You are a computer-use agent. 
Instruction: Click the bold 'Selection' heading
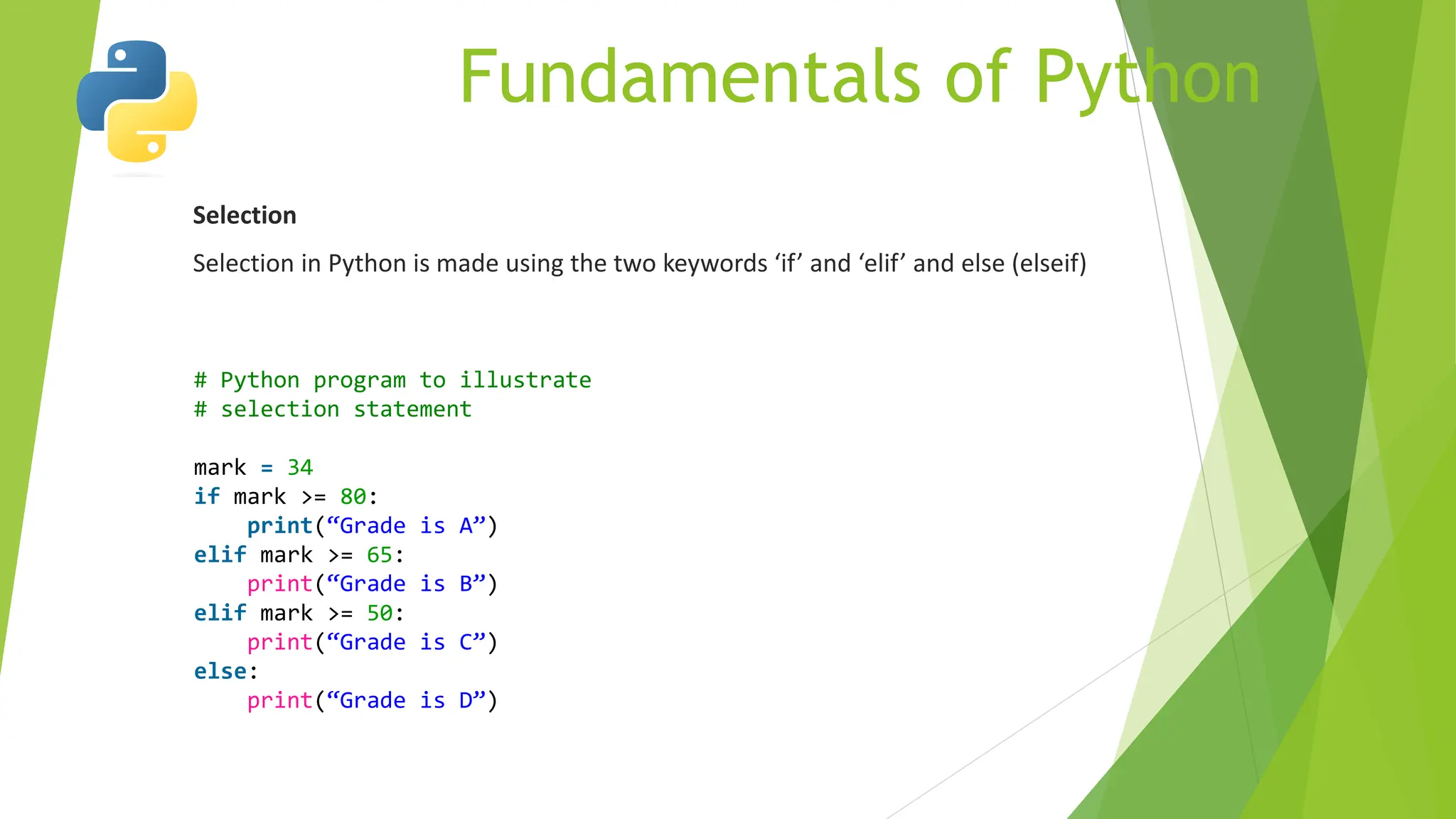(x=245, y=215)
